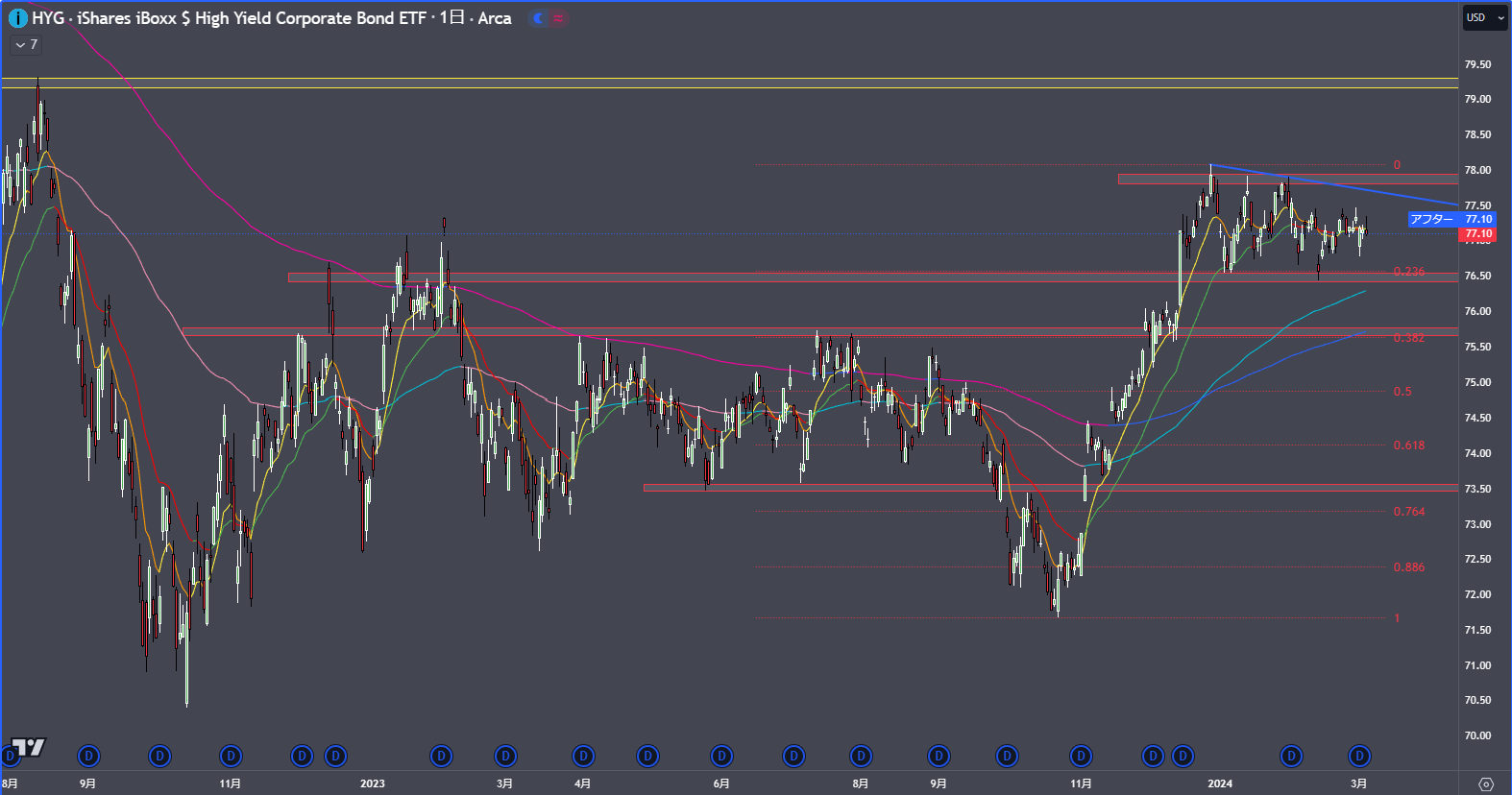Viewport: 1512px width, 795px height.
Task: Open dividend marker above the 6月 label
Action: click(x=721, y=757)
